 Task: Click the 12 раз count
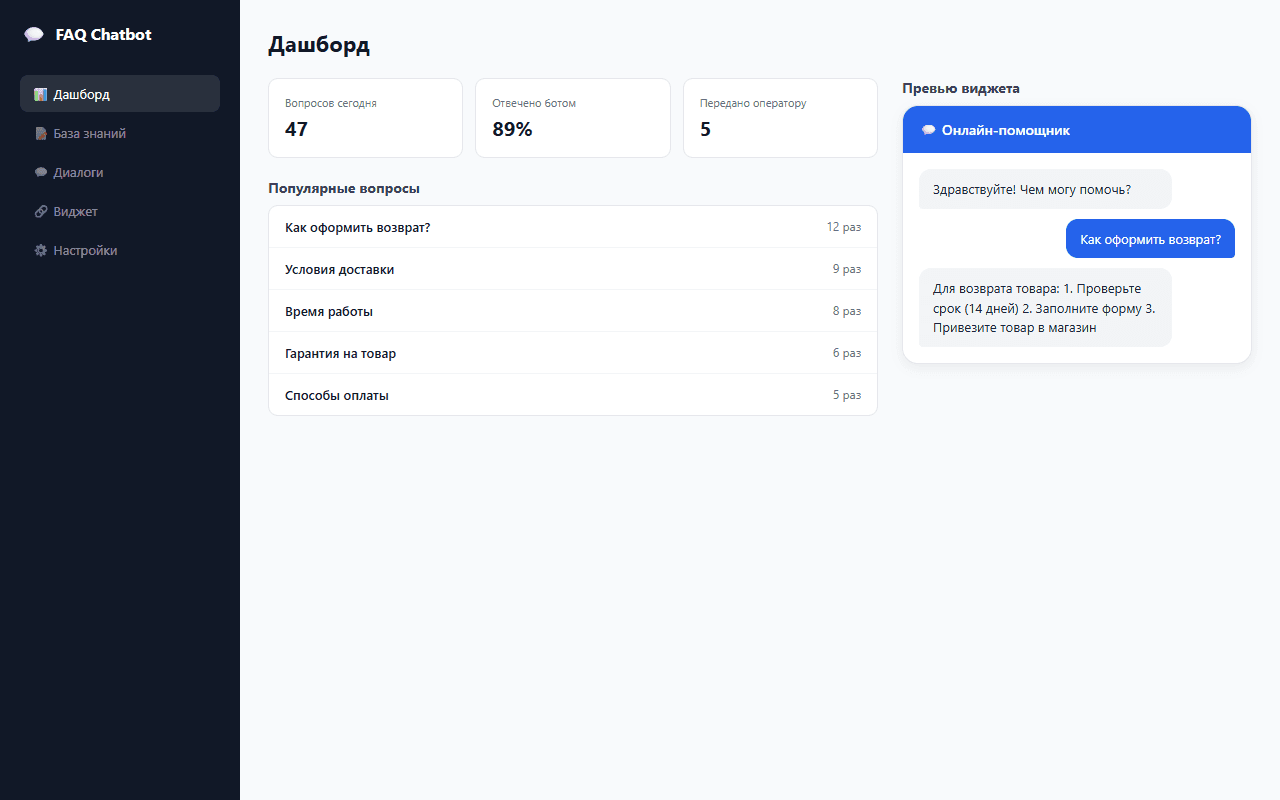[x=844, y=227]
